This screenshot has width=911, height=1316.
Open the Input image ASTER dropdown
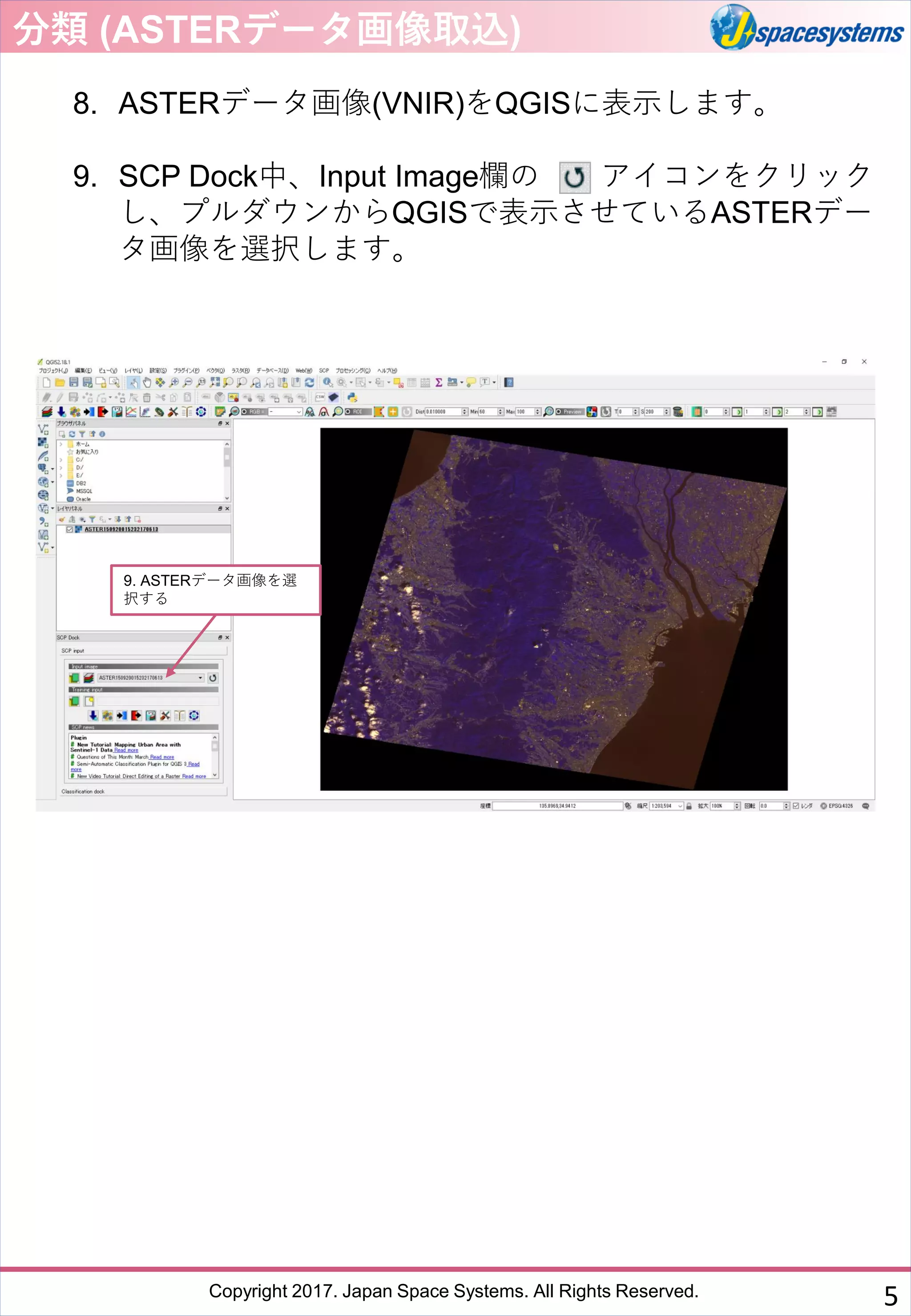click(x=151, y=678)
